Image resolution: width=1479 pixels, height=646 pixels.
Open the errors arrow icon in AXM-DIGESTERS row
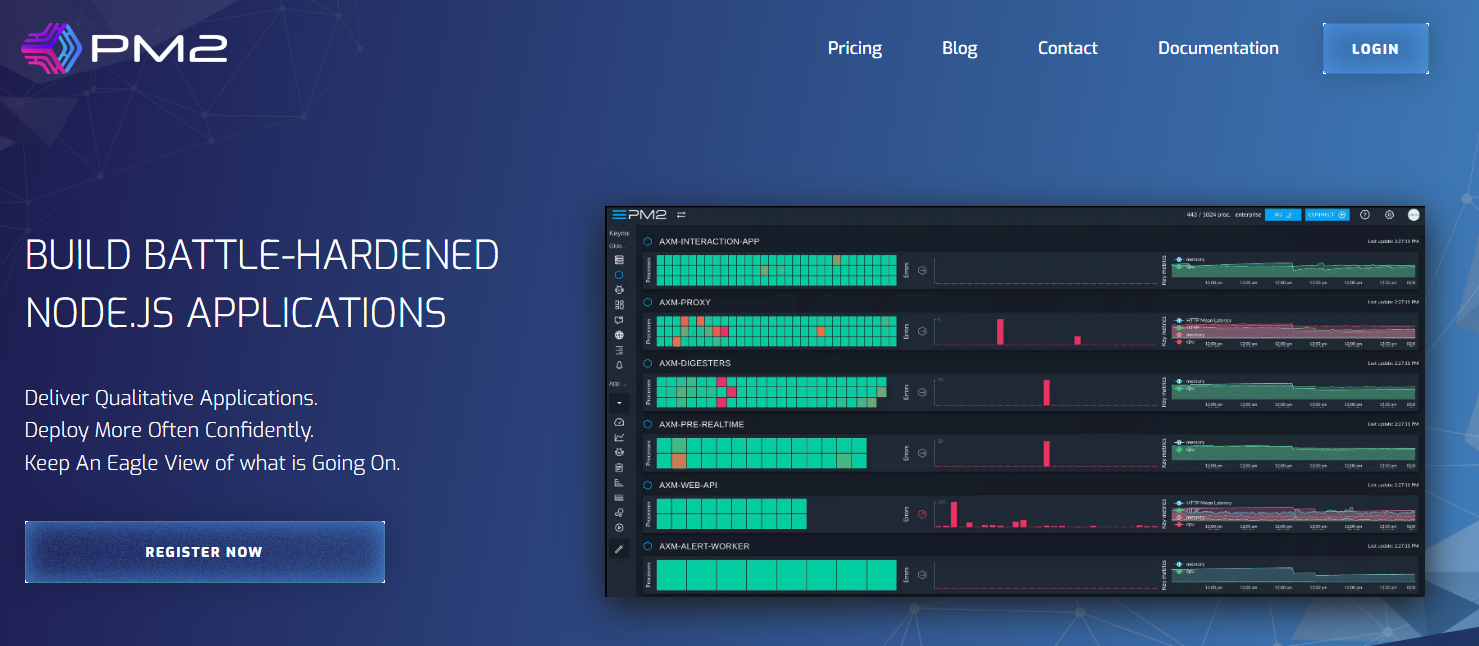922,392
